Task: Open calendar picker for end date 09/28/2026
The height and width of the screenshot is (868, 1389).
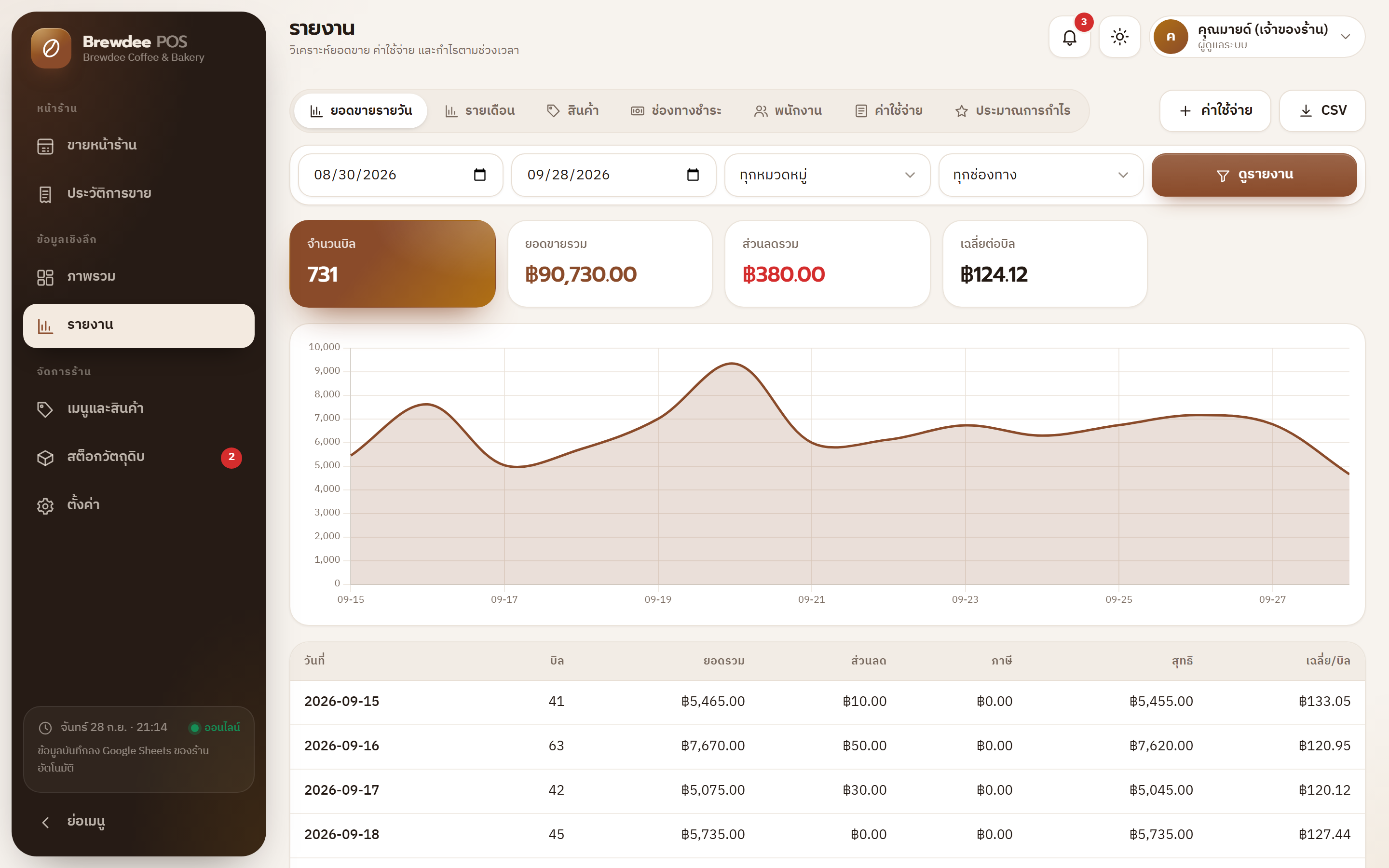Action: coord(693,175)
